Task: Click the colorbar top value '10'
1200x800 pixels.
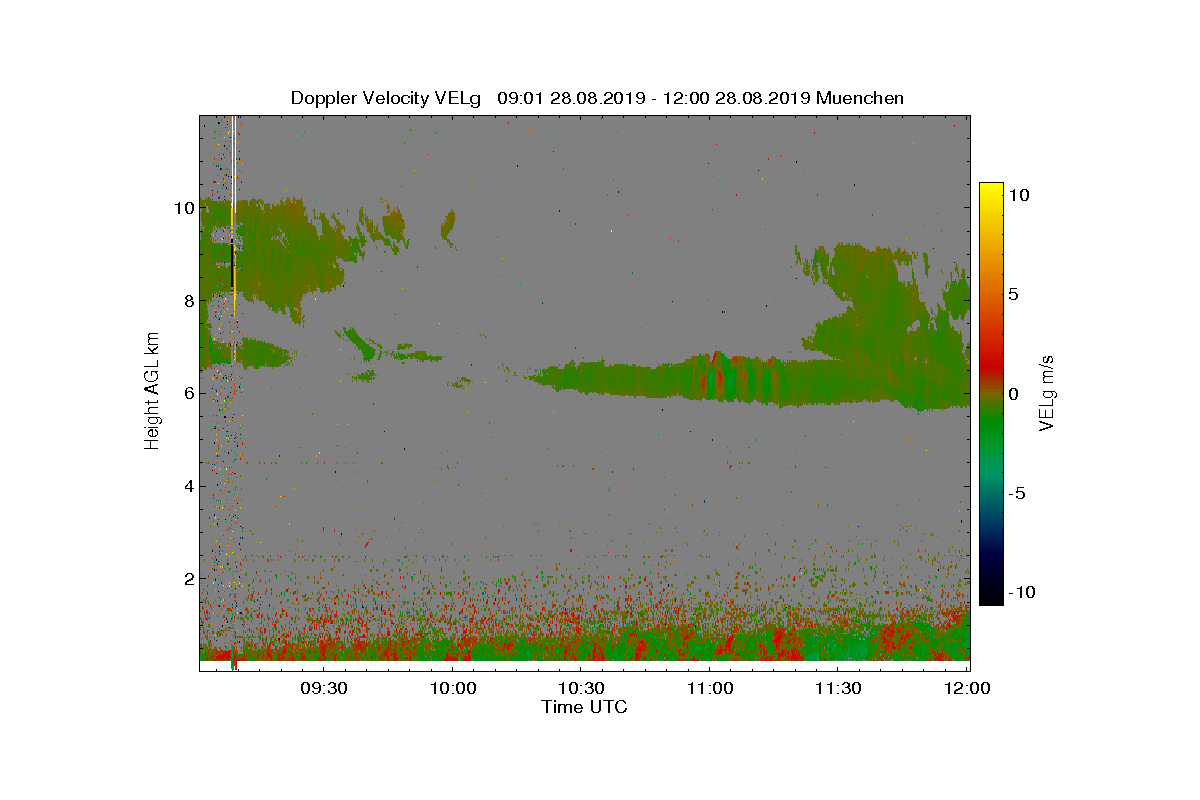Action: [x=1018, y=196]
